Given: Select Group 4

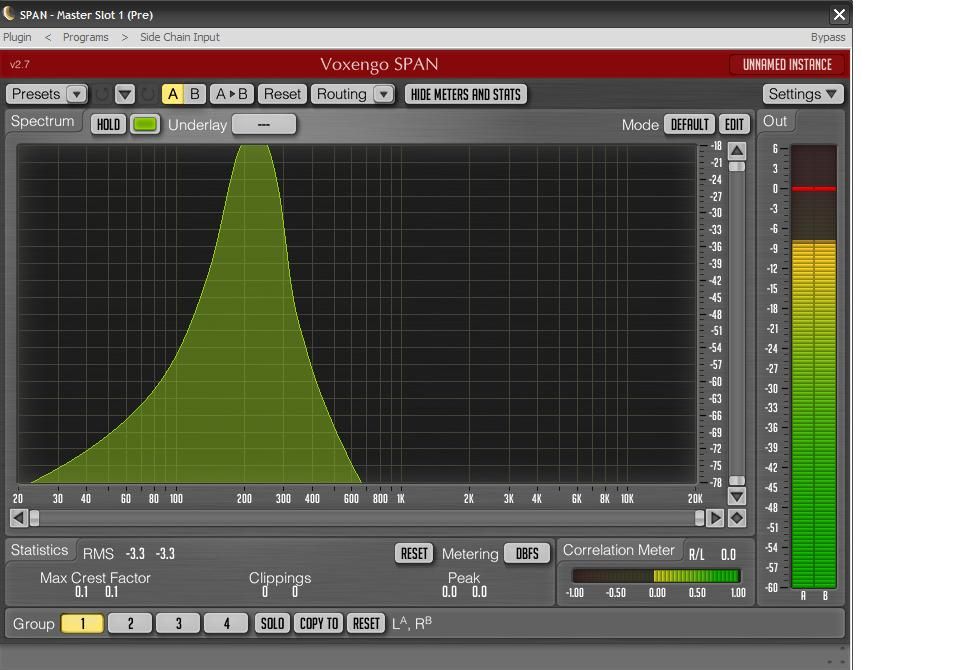Looking at the screenshot, I should tap(226, 623).
